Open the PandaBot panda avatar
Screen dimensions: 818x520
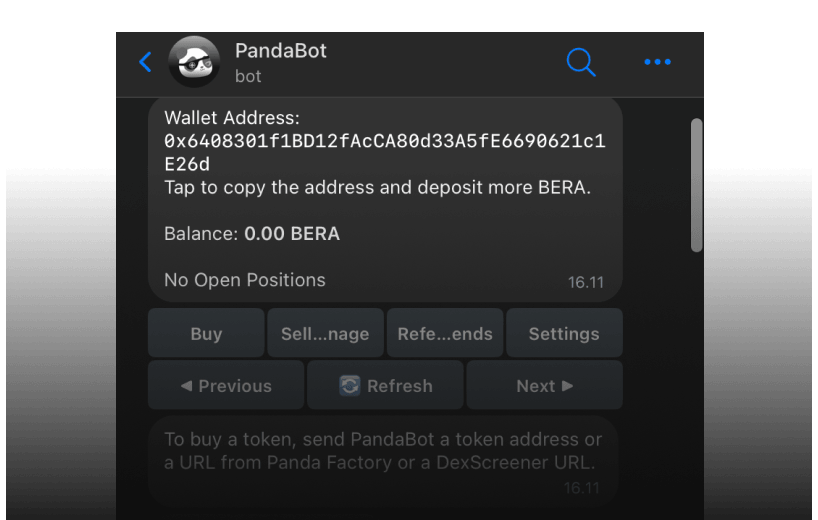click(194, 62)
